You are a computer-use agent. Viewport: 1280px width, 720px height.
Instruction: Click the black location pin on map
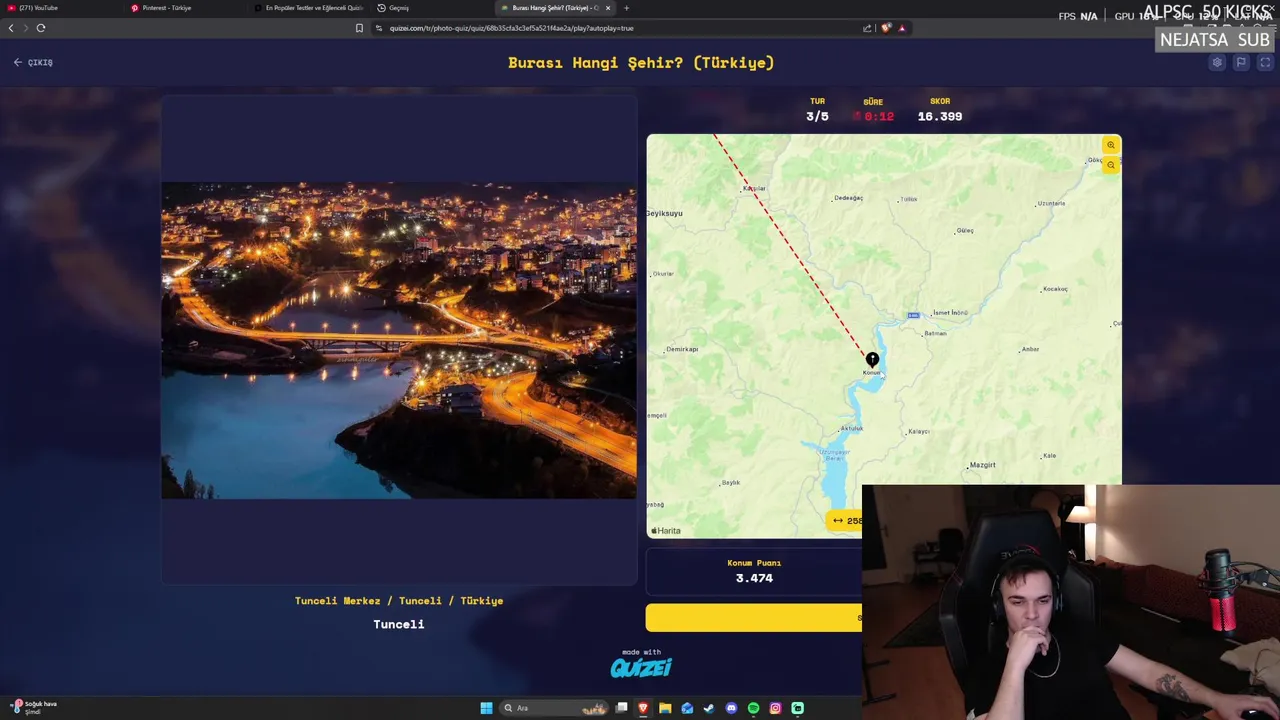[x=872, y=359]
